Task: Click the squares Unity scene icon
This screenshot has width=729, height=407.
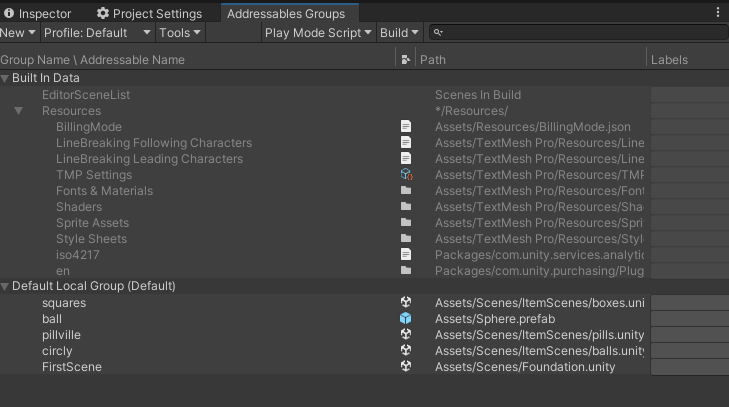Action: coord(406,302)
